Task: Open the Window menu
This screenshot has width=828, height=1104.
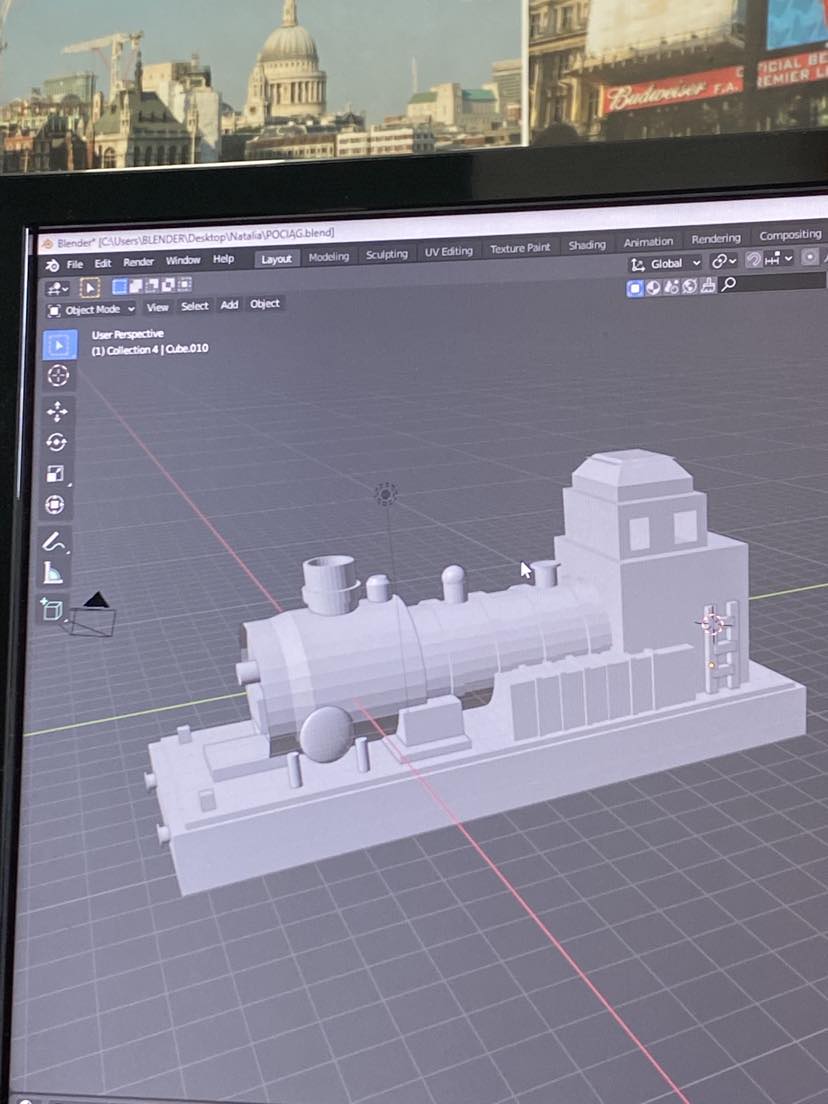Action: click(x=183, y=261)
